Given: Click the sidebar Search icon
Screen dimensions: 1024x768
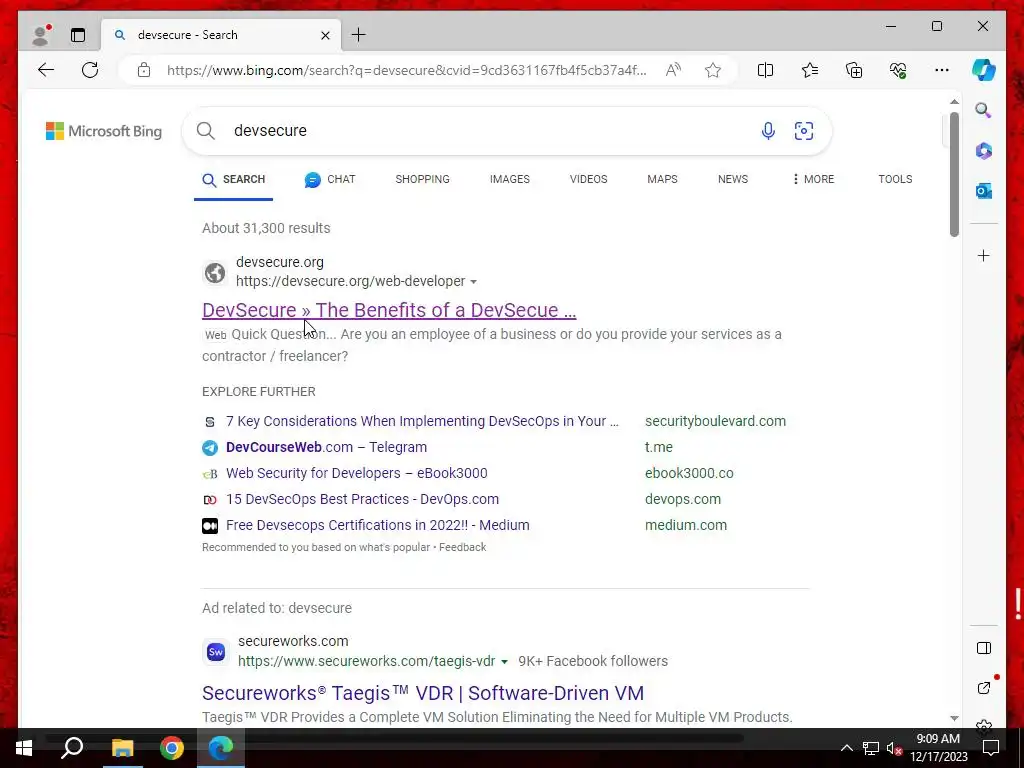Looking at the screenshot, I should click(984, 110).
